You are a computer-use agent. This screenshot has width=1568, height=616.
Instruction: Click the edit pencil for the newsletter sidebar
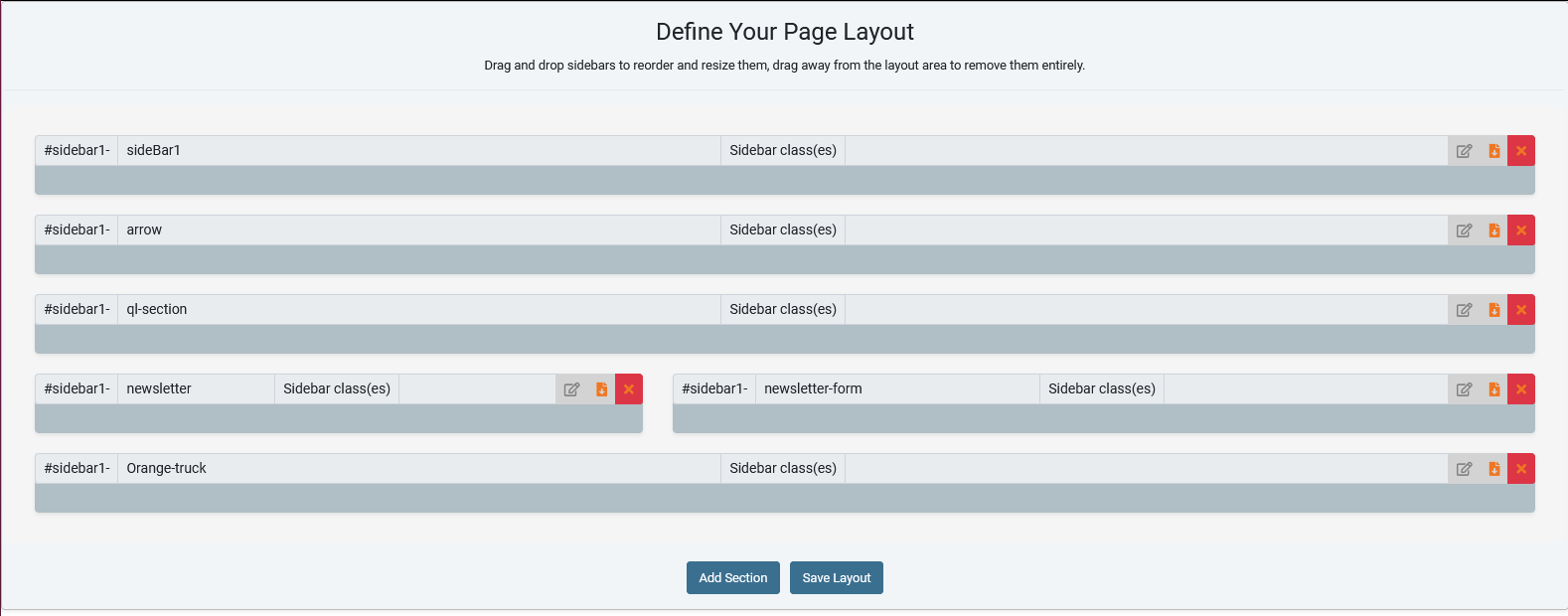571,389
